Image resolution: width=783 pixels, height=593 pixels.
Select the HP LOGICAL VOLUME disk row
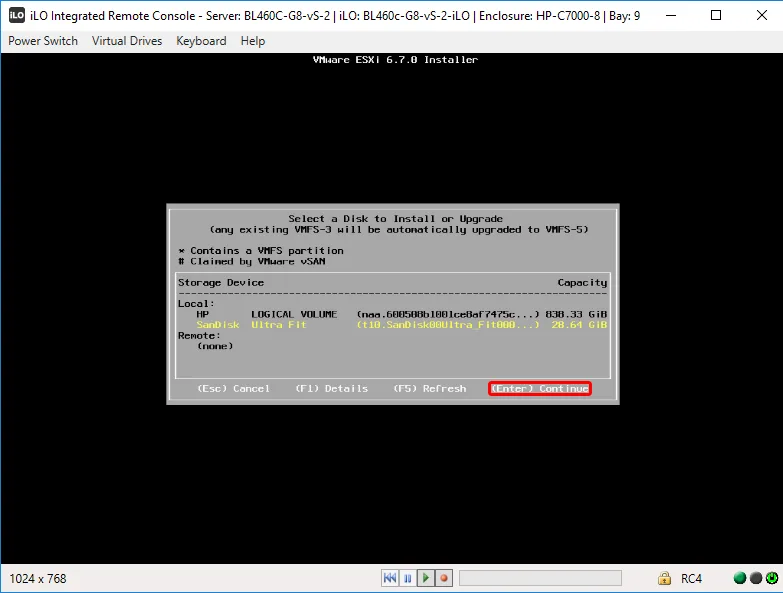[392, 314]
